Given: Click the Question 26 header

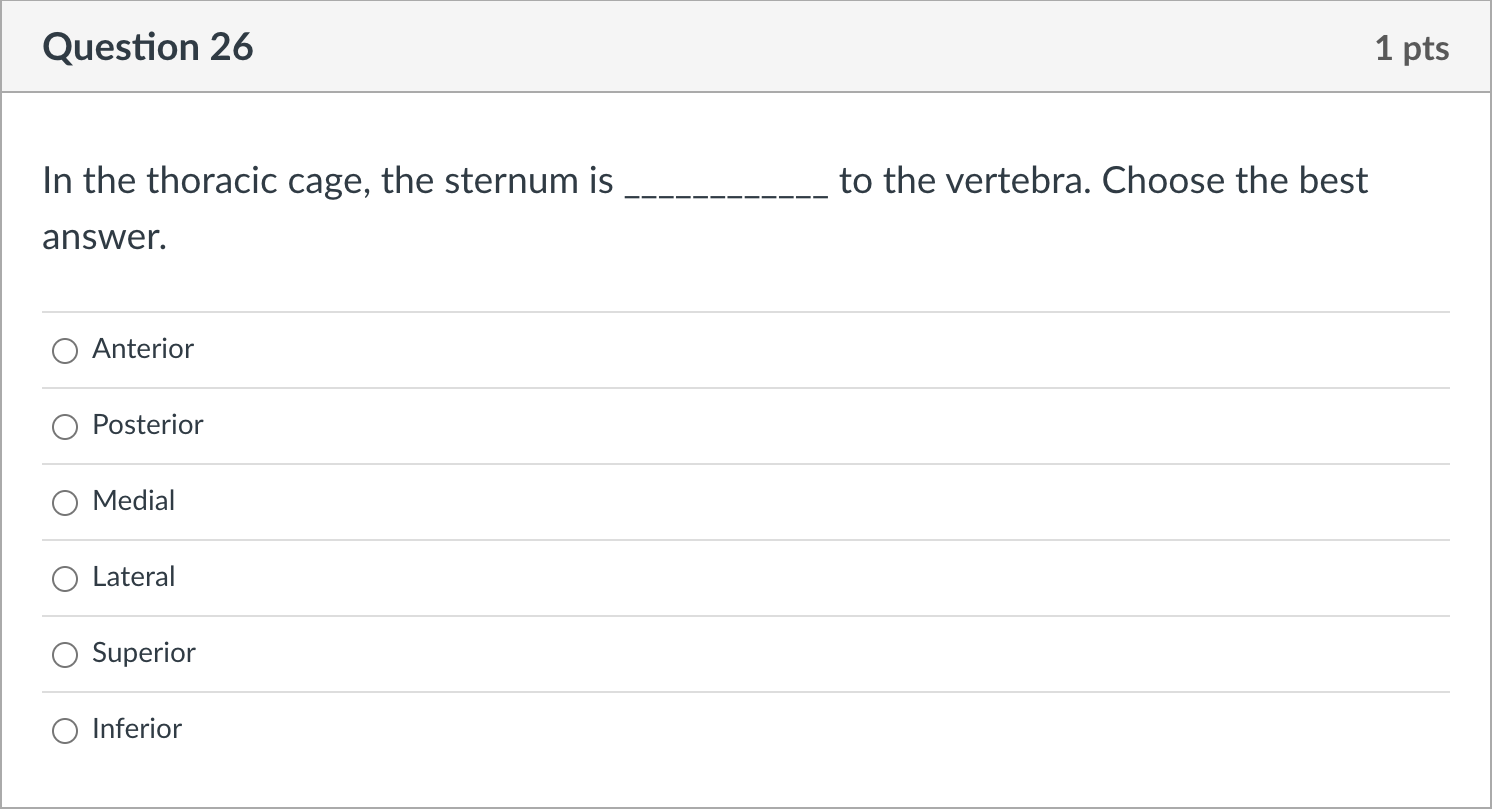Looking at the screenshot, I should click(x=148, y=46).
